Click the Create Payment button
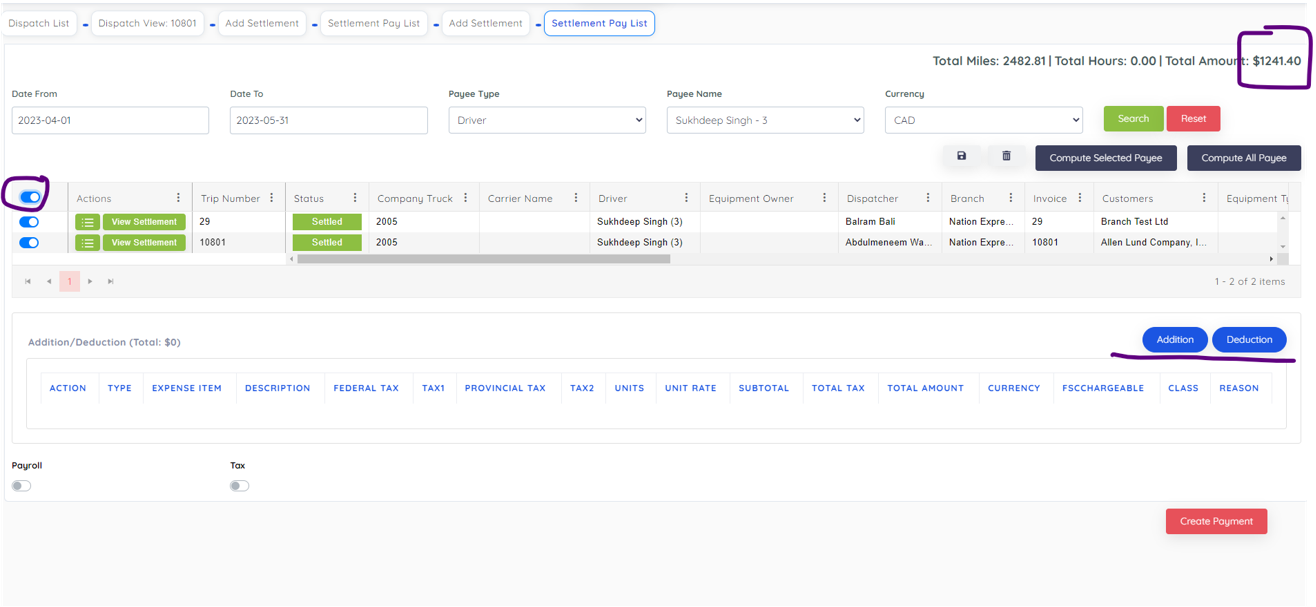The width and height of the screenshot is (1316, 607). point(1216,521)
